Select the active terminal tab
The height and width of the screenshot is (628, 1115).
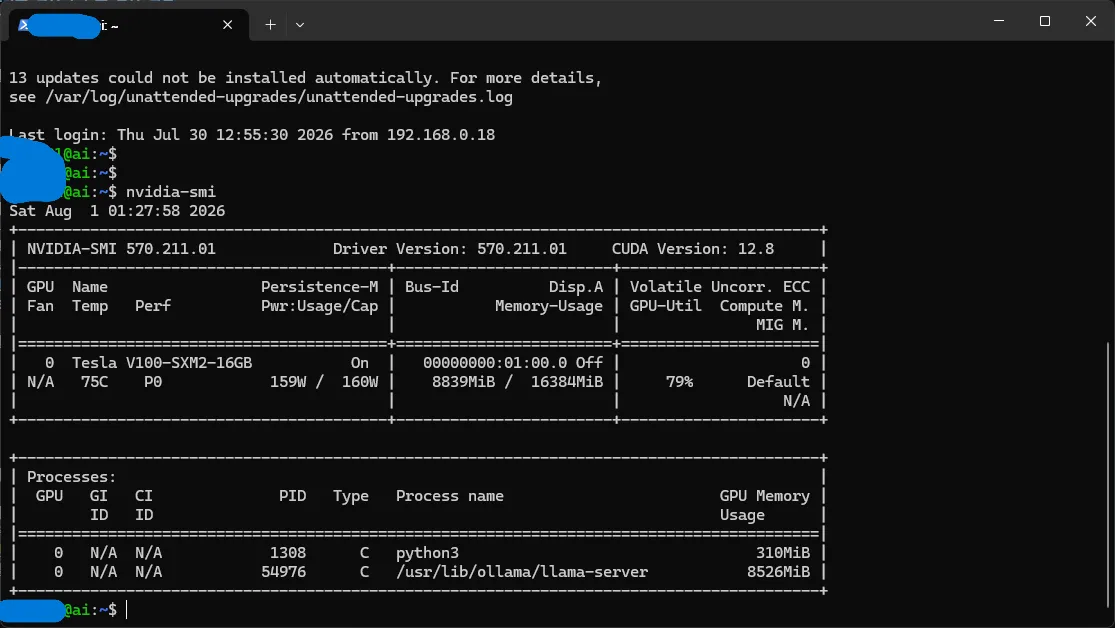[x=129, y=25]
